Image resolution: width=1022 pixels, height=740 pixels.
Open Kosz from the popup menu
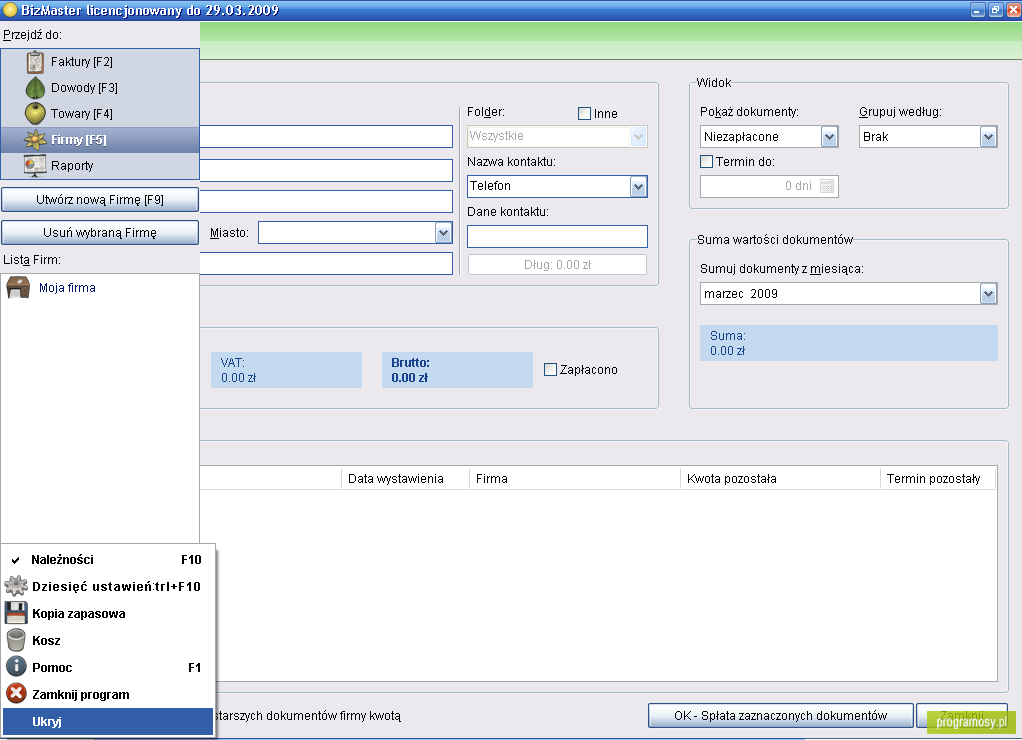pos(108,640)
